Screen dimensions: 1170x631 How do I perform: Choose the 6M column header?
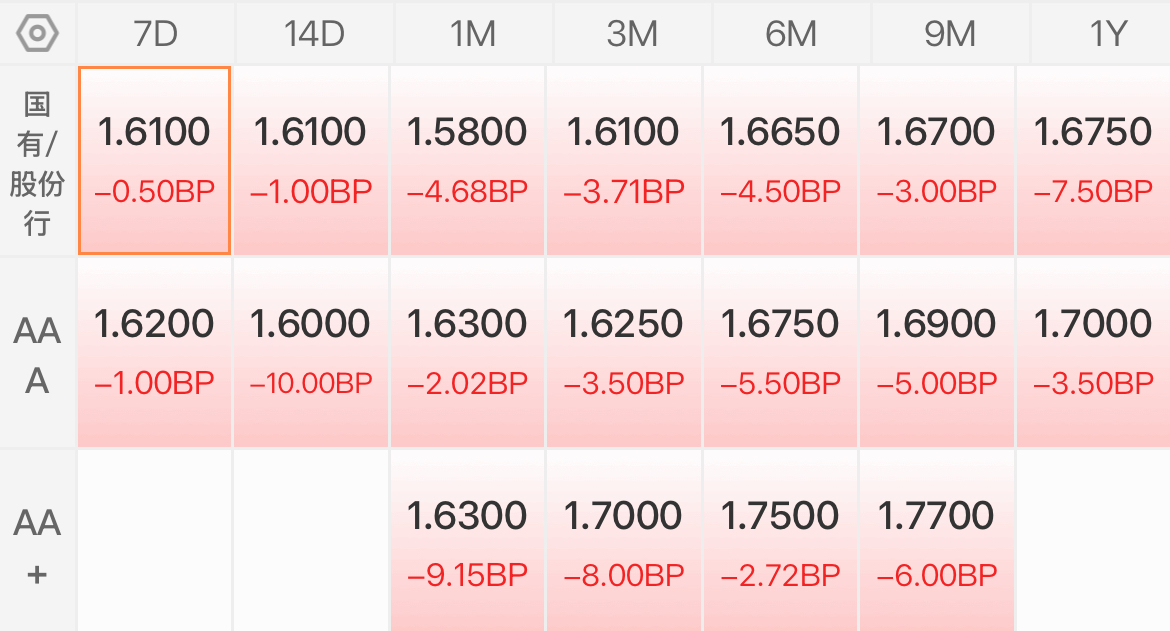(x=791, y=34)
